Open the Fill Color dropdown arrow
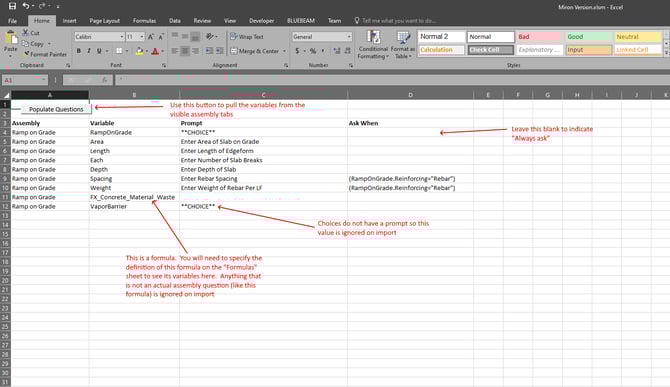The image size is (670, 387). click(x=147, y=51)
